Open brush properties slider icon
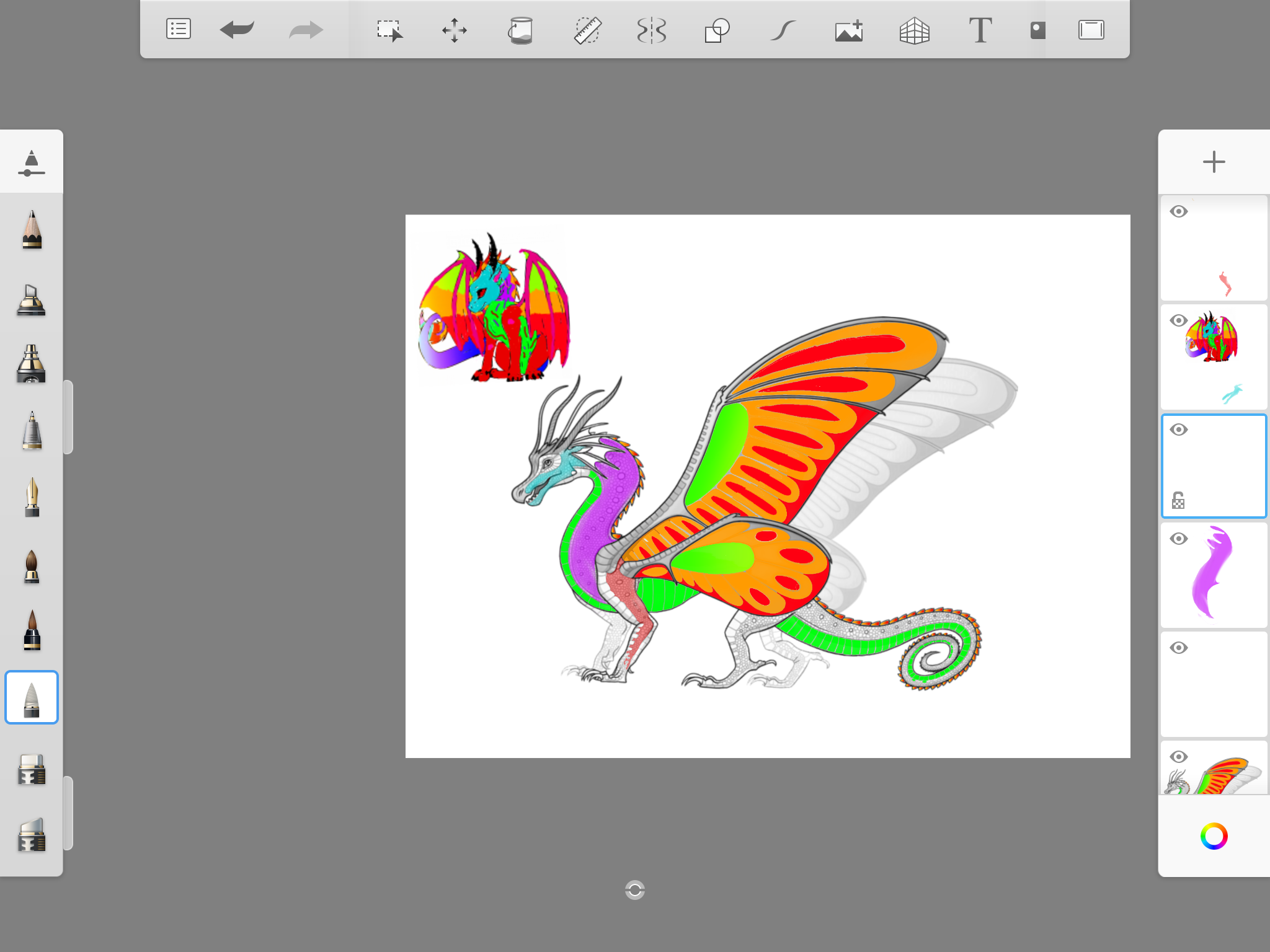The height and width of the screenshot is (952, 1270). (32, 162)
